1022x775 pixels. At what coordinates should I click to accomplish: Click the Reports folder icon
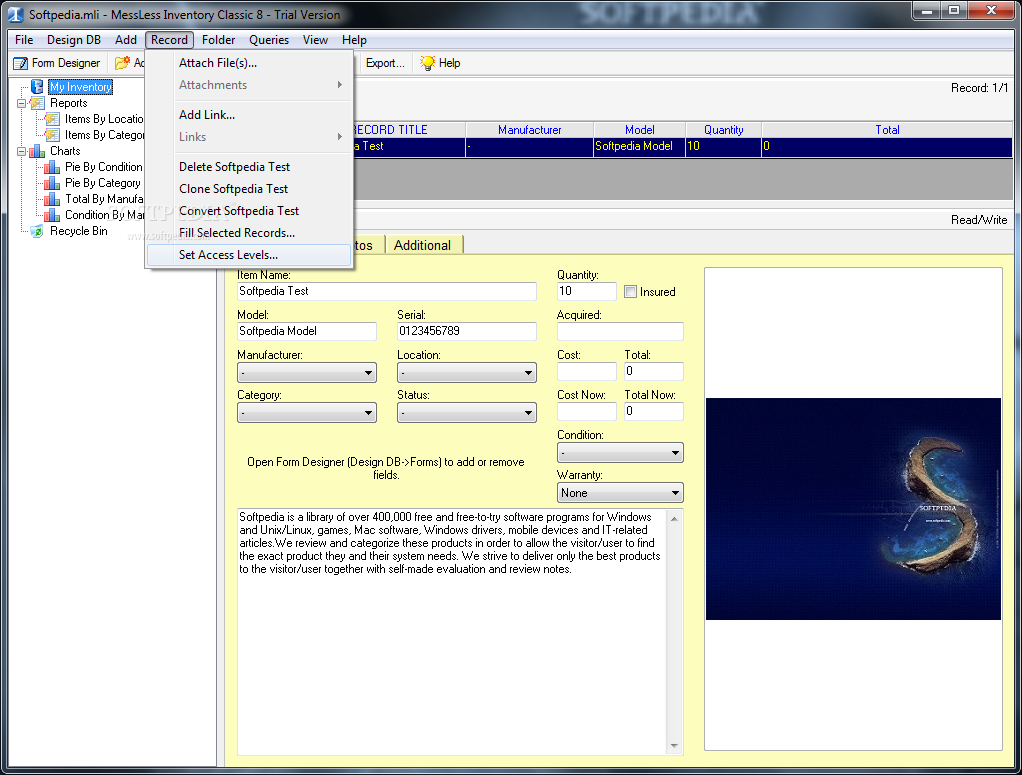37,103
